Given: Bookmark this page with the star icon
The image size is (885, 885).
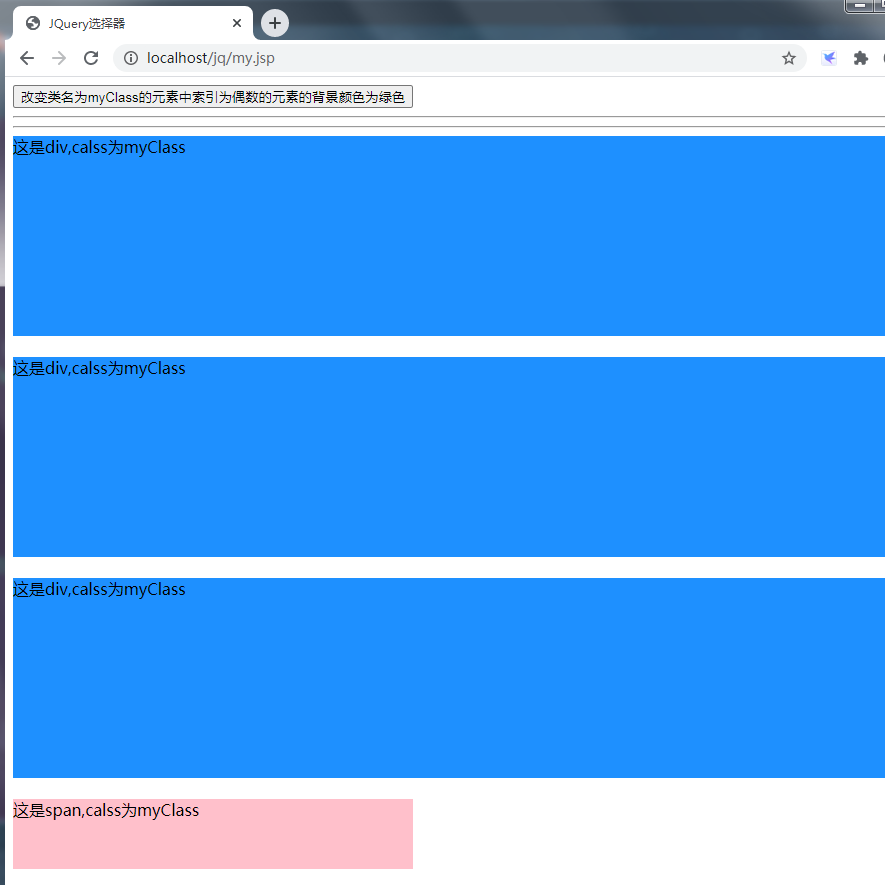Looking at the screenshot, I should [x=788, y=58].
